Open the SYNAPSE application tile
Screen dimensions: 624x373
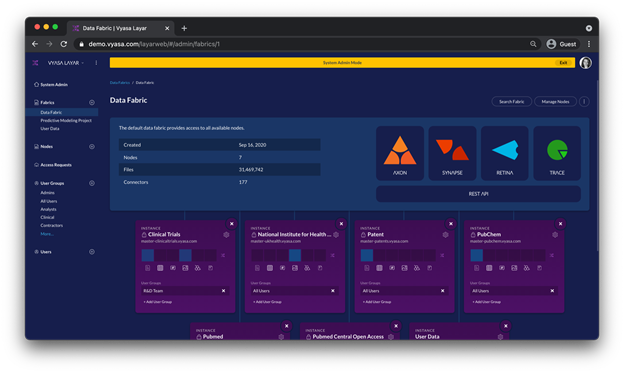pos(452,153)
